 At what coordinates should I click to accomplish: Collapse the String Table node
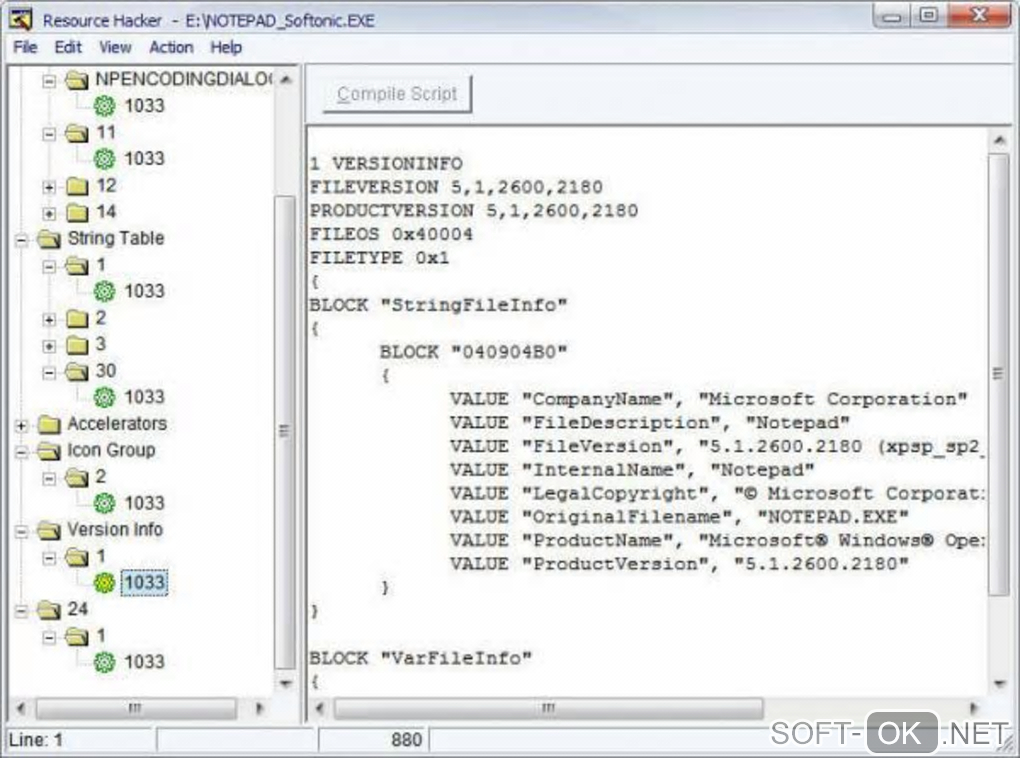click(x=21, y=240)
